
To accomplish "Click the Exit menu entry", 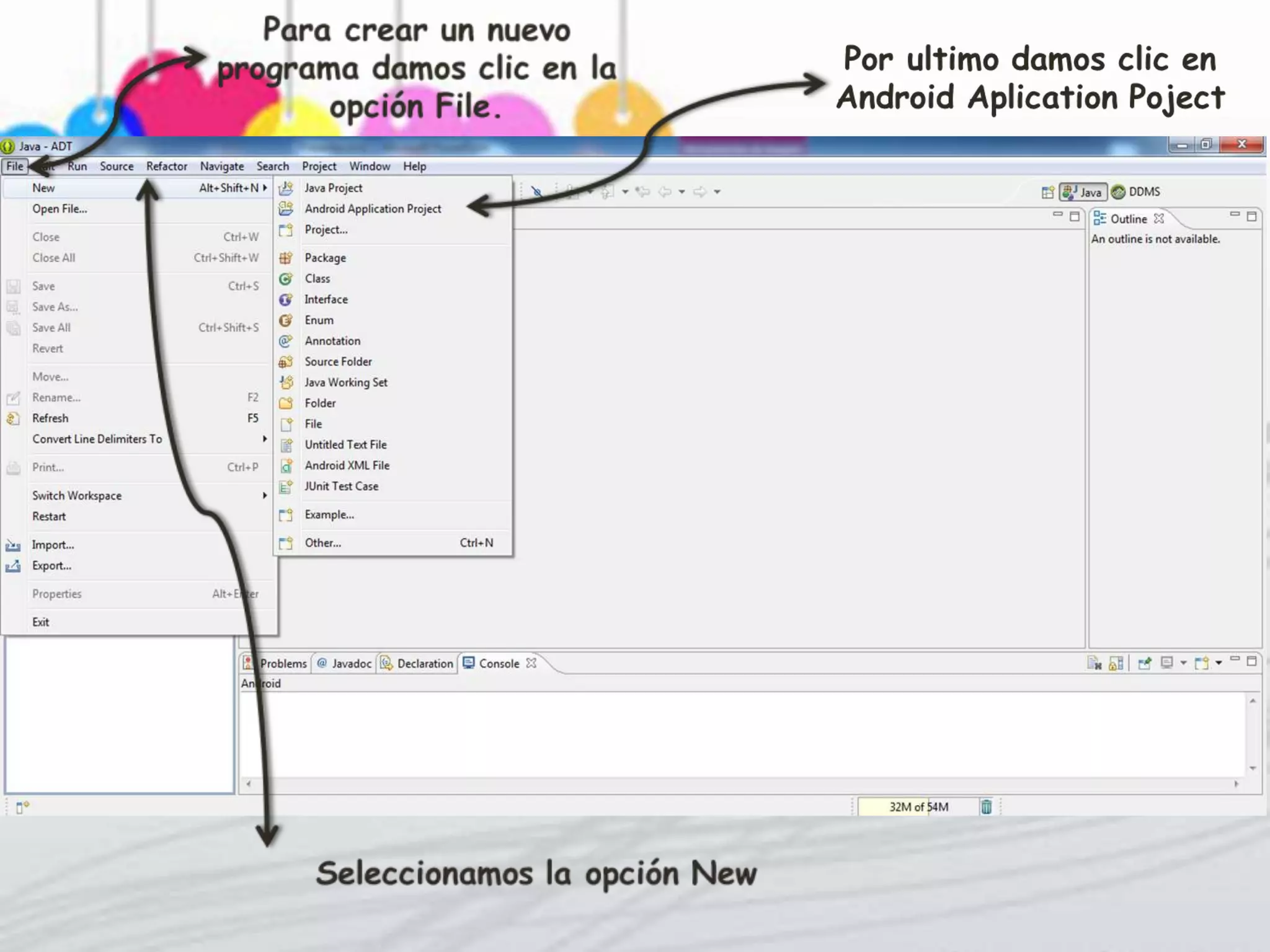I will (40, 622).
